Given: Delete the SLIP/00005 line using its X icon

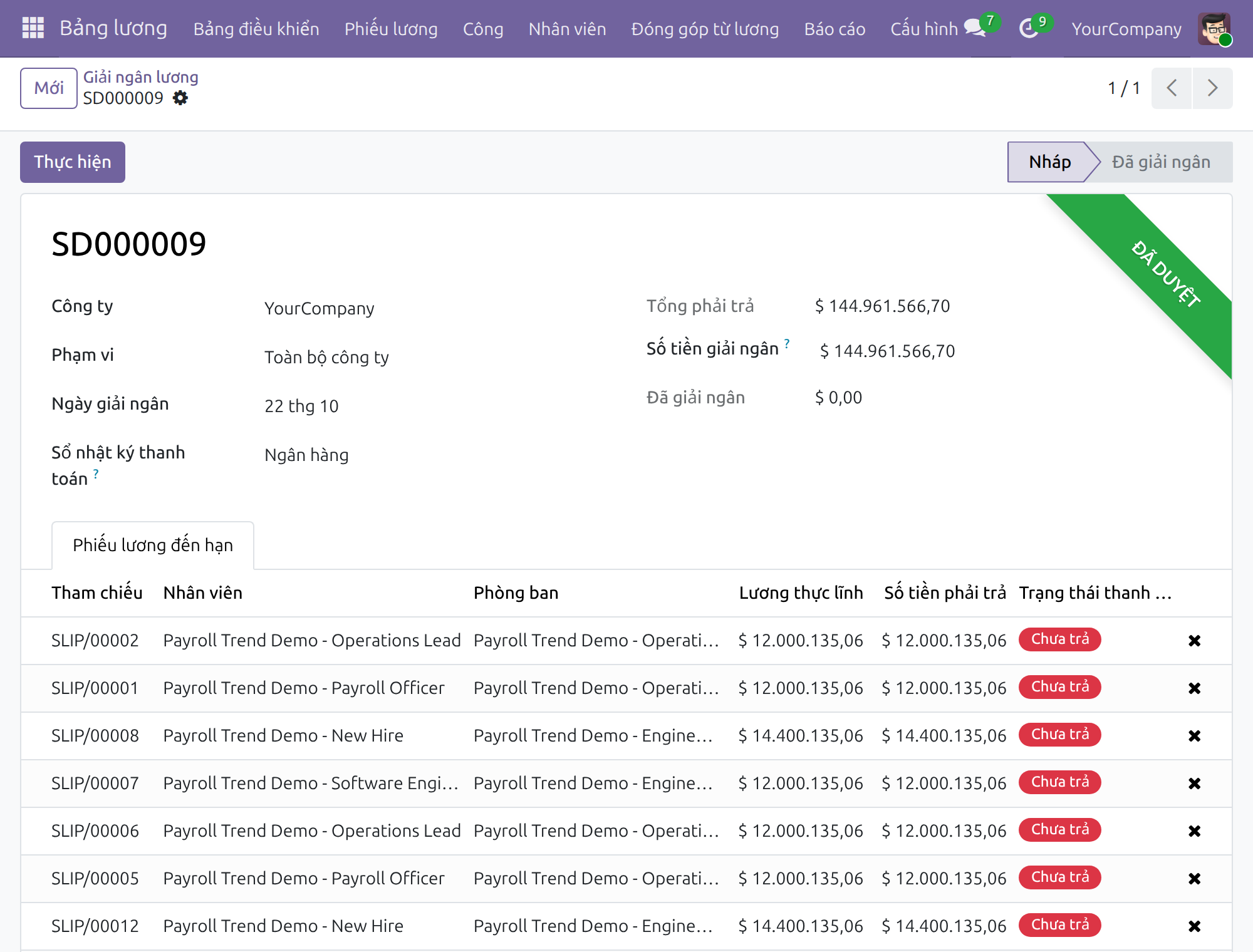Looking at the screenshot, I should click(1194, 879).
